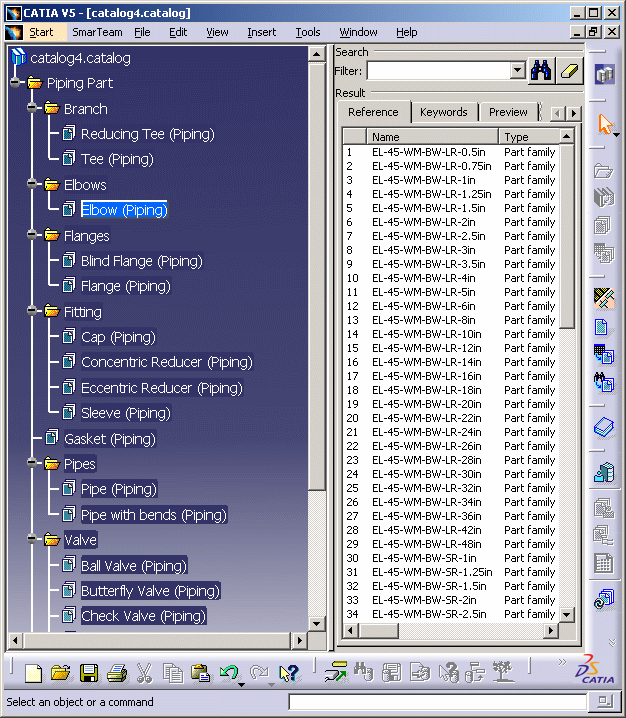The width and height of the screenshot is (626, 718).
Task: Click the grayed tree icon in bottom toolbar
Action: coord(503,672)
